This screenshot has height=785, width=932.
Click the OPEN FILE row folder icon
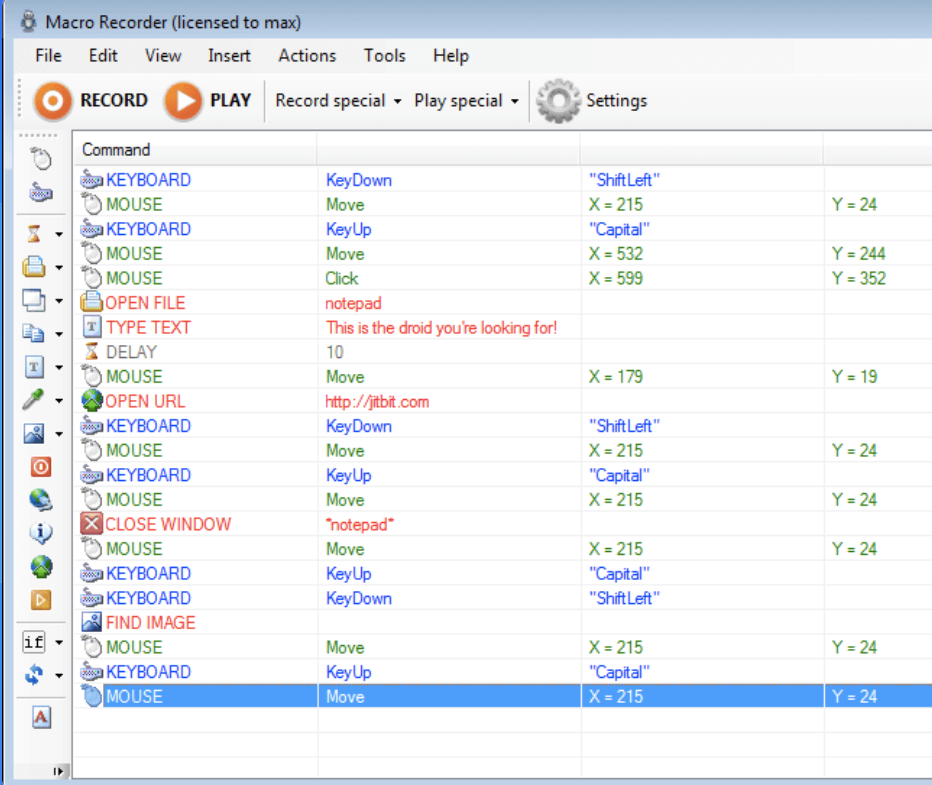tap(92, 302)
